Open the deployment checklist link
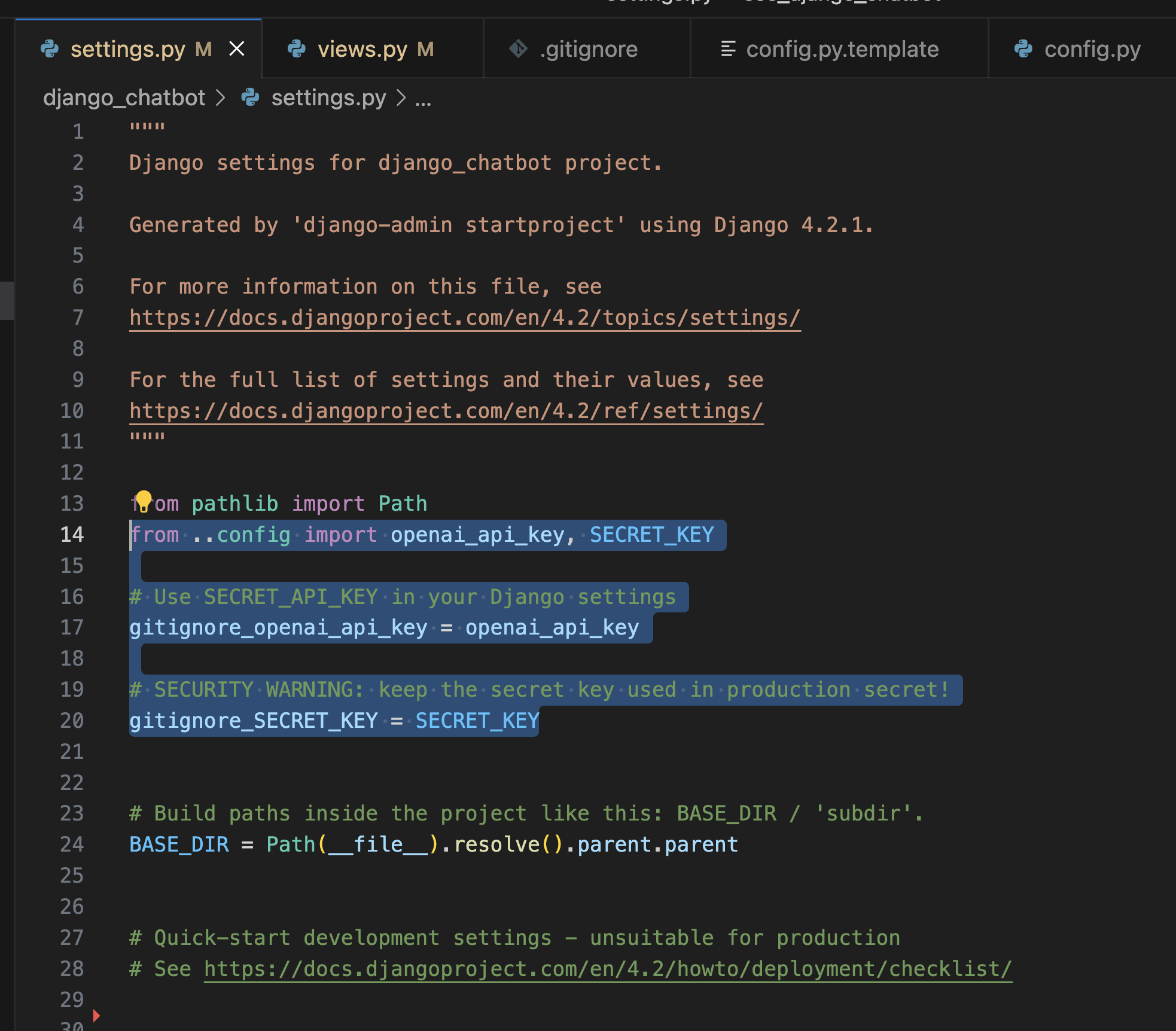This screenshot has width=1176, height=1031. tap(607, 969)
